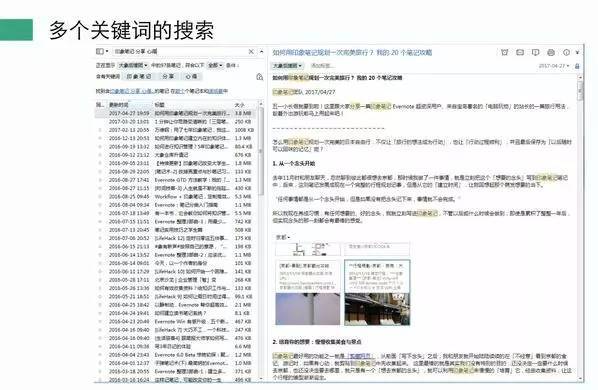Sort the note list by the 标题 column header
The image size is (598, 390).
coord(159,104)
